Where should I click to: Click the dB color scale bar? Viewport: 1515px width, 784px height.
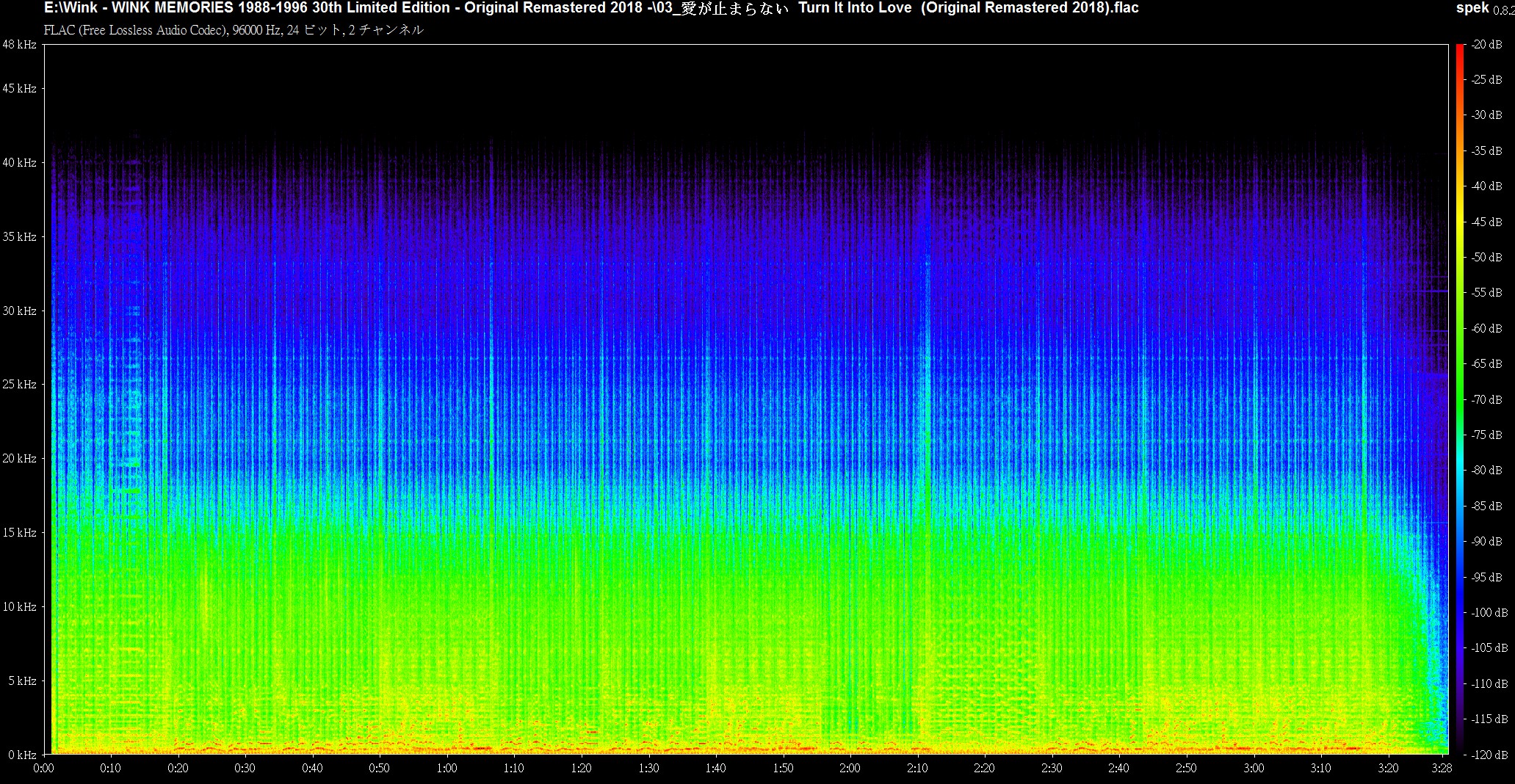point(1460,399)
